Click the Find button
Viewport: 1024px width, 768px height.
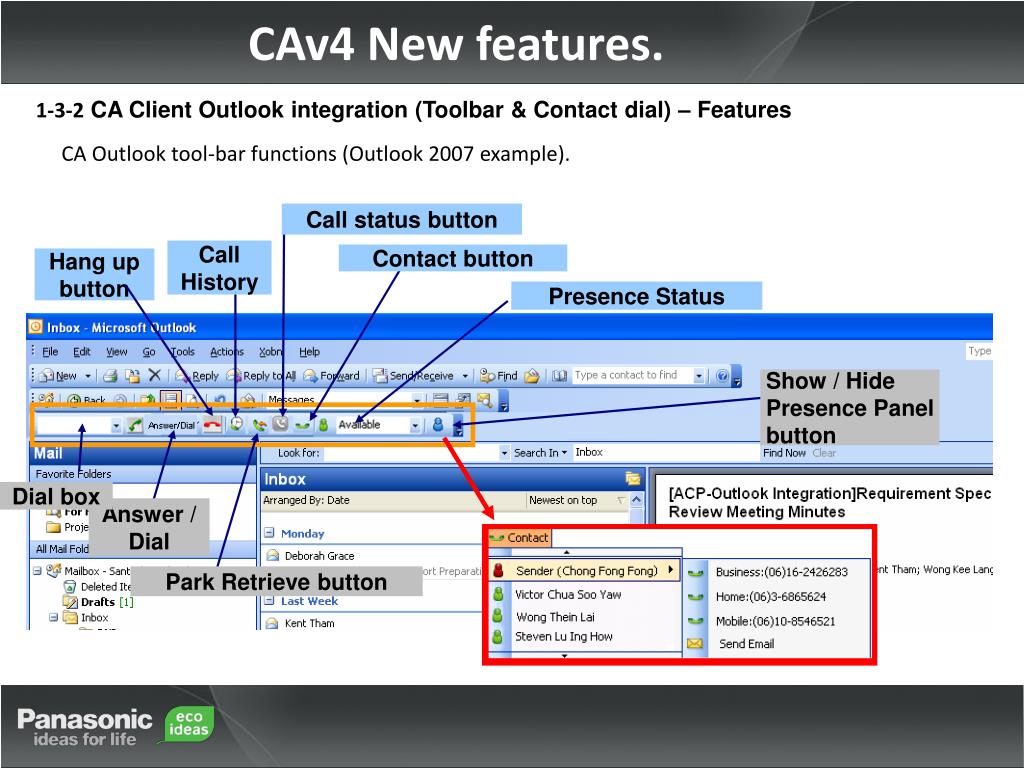pos(499,376)
